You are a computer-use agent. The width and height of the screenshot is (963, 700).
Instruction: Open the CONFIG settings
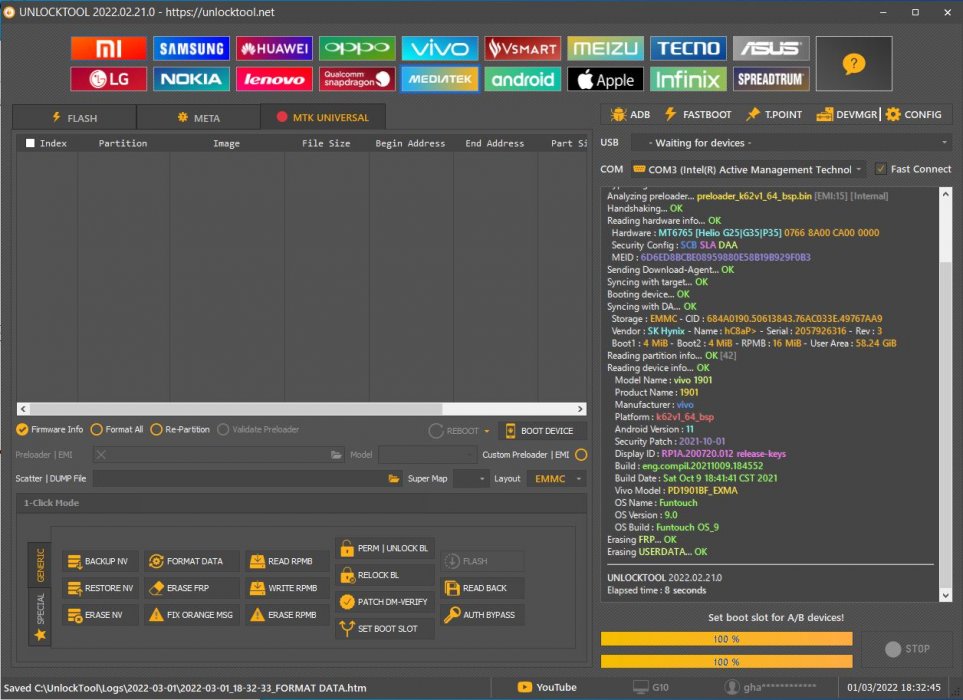[x=914, y=114]
